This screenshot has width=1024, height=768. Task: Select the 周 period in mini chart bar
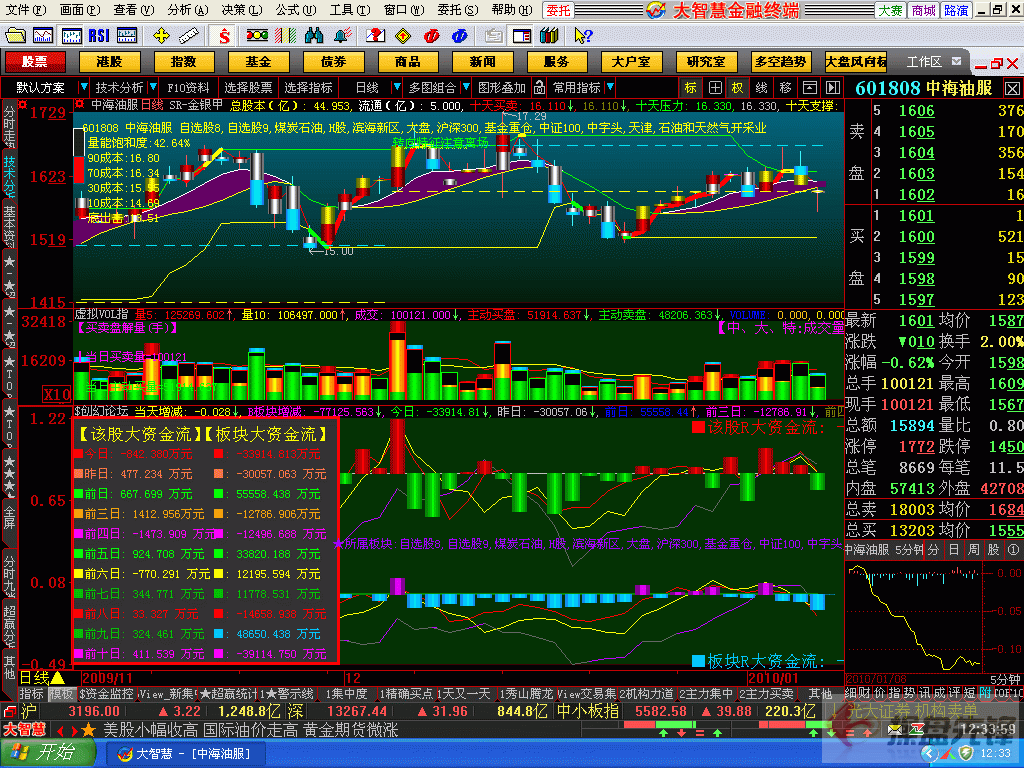click(x=973, y=550)
